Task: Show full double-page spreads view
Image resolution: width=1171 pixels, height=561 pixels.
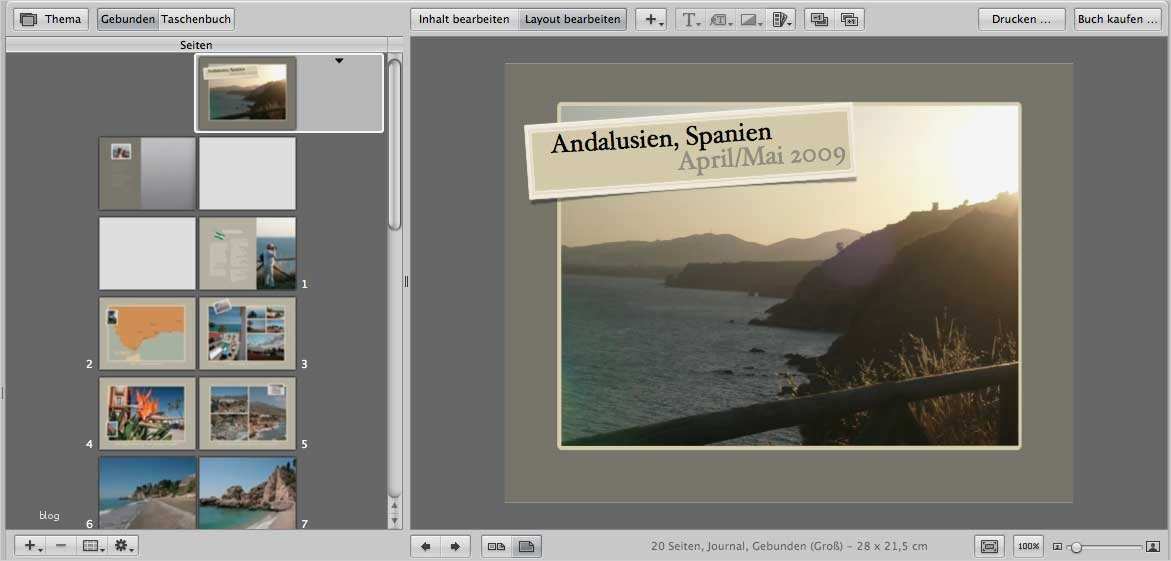Action: click(x=496, y=546)
